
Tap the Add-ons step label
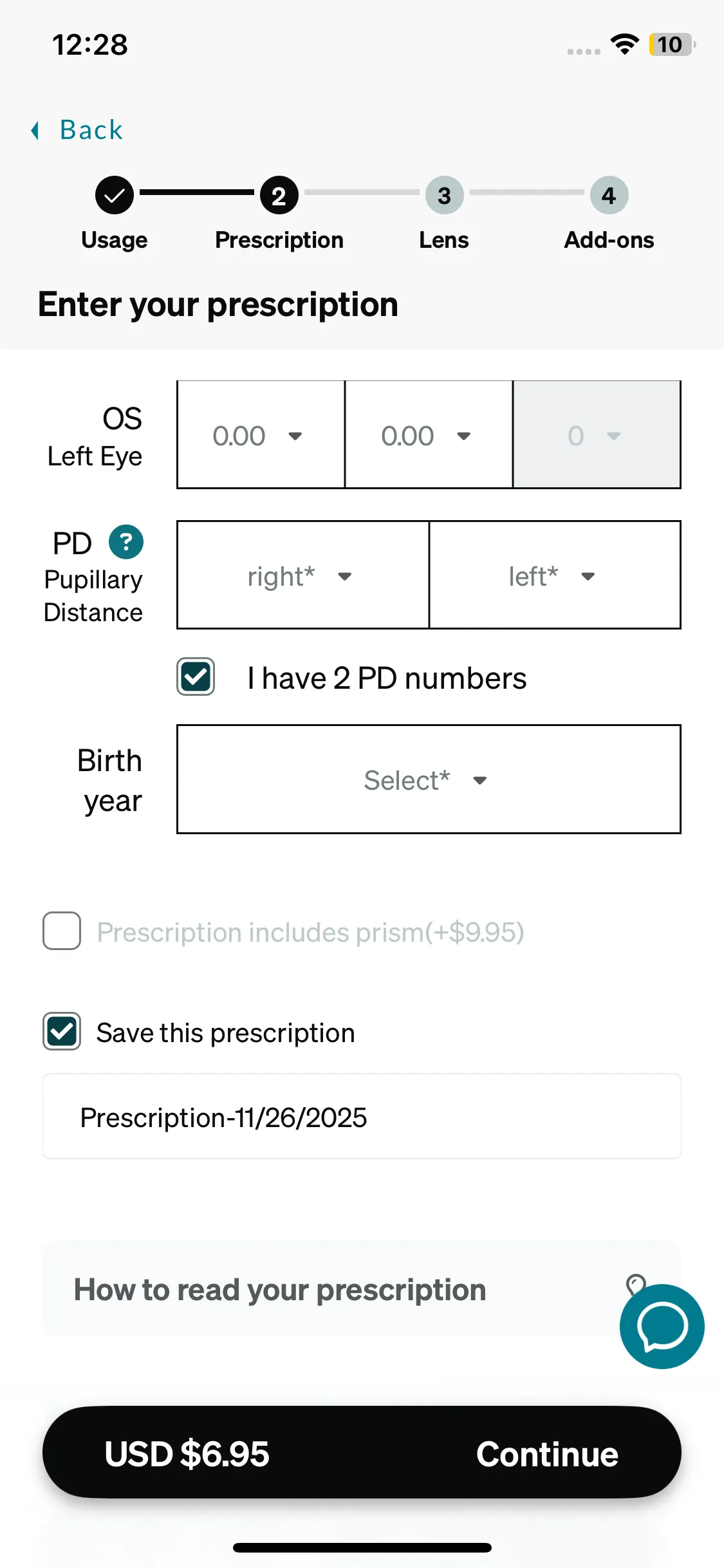point(609,240)
